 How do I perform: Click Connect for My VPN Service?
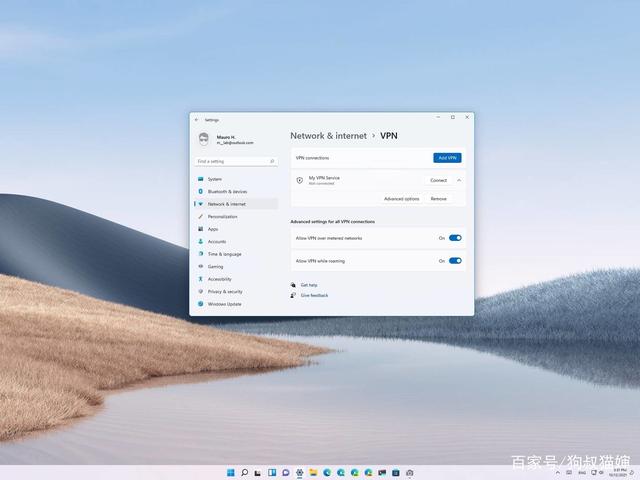click(x=438, y=180)
